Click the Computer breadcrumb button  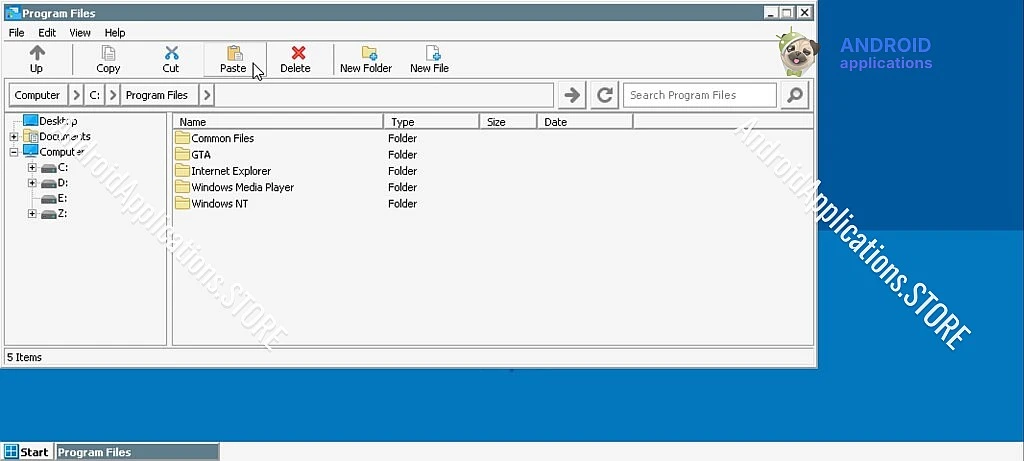(x=37, y=95)
